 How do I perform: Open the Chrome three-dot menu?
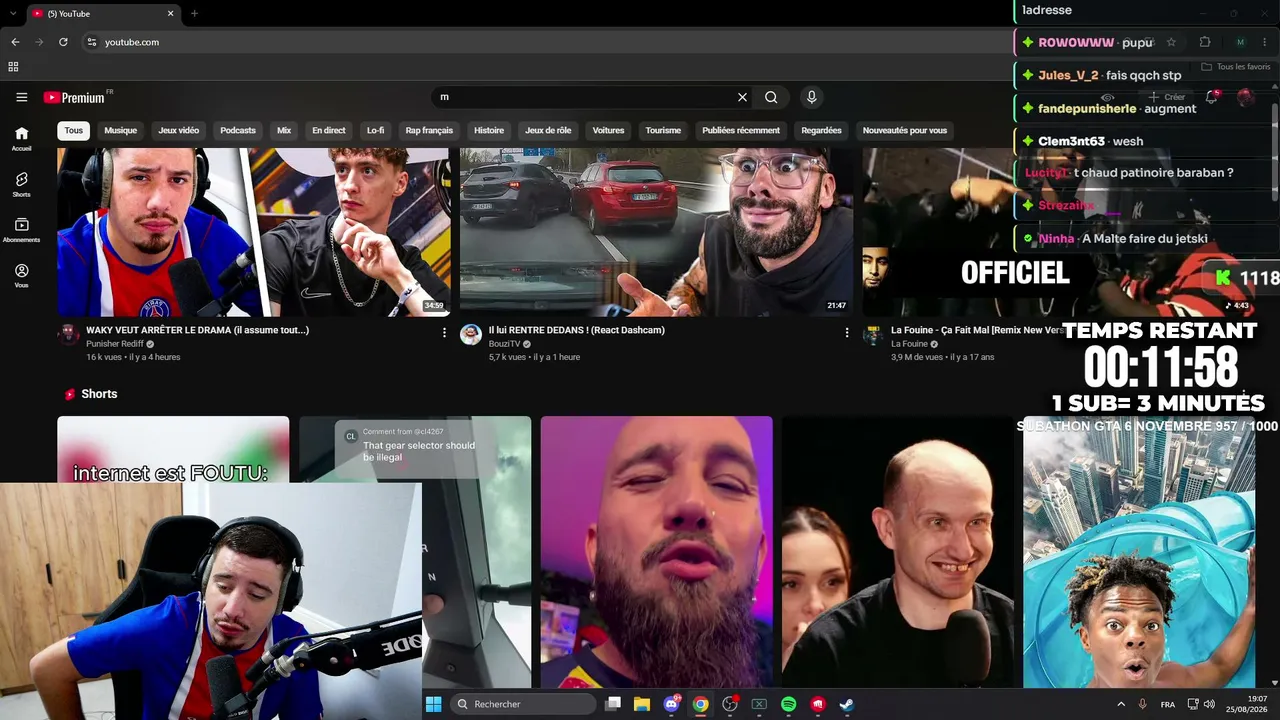pyautogui.click(x=1265, y=42)
